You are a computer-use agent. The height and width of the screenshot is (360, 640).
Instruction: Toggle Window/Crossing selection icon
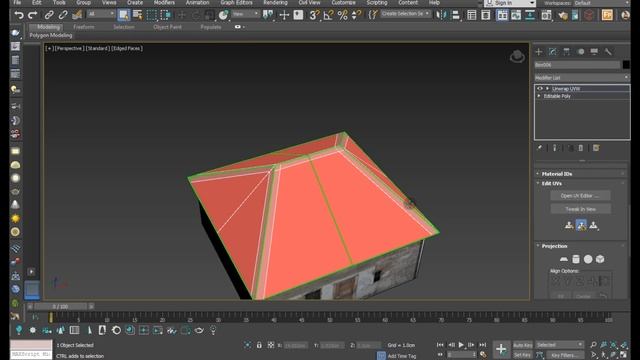click(x=166, y=15)
